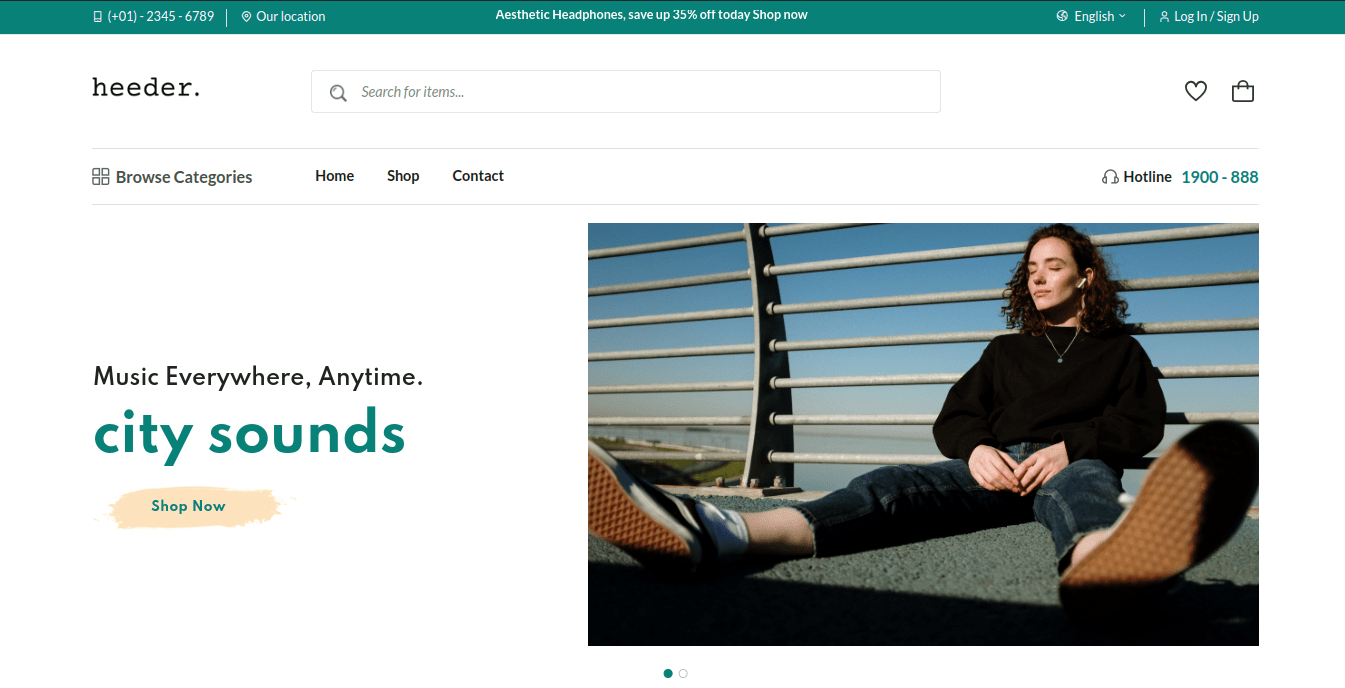Screen dimensions: 1345x688
Task: Click the magnifier search icon
Action: 338,92
